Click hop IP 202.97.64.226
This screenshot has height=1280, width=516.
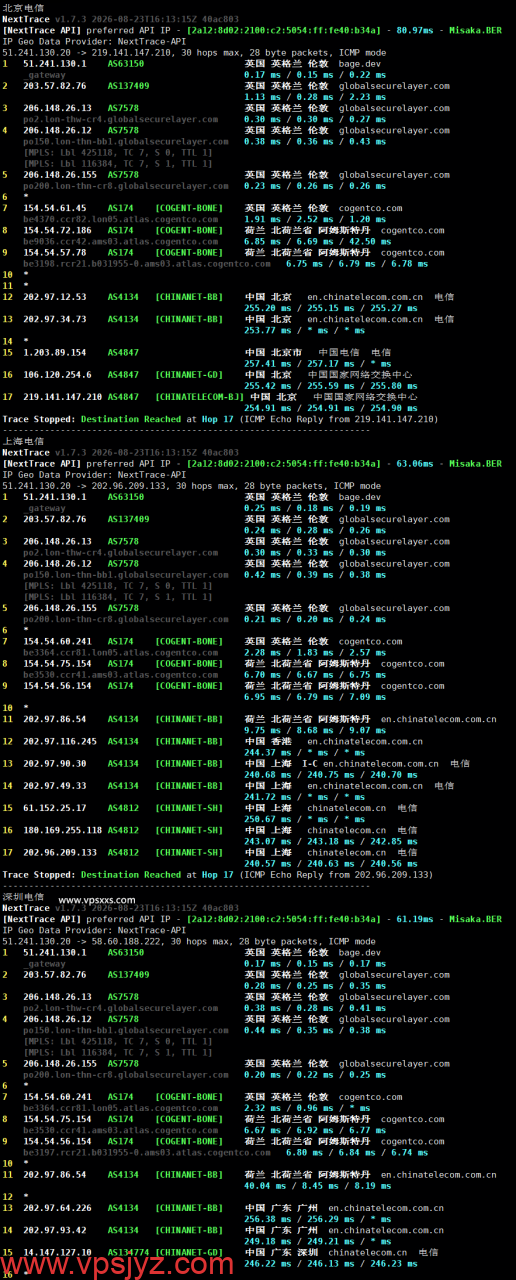(57, 1207)
